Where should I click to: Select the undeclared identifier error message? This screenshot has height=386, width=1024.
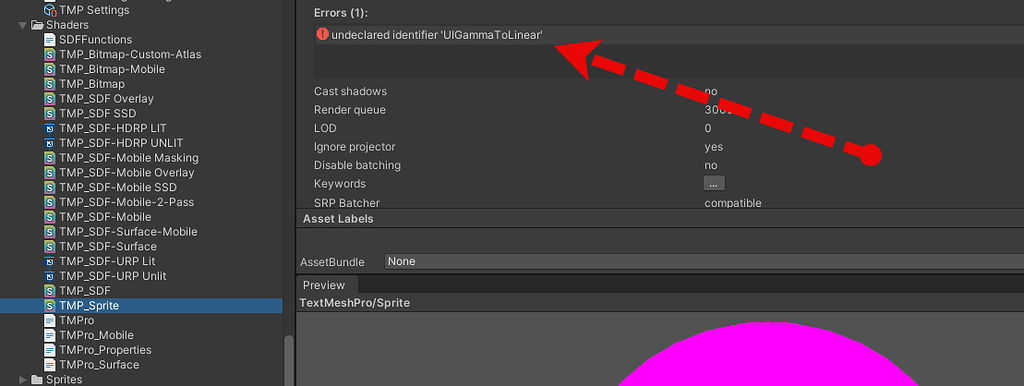437,35
